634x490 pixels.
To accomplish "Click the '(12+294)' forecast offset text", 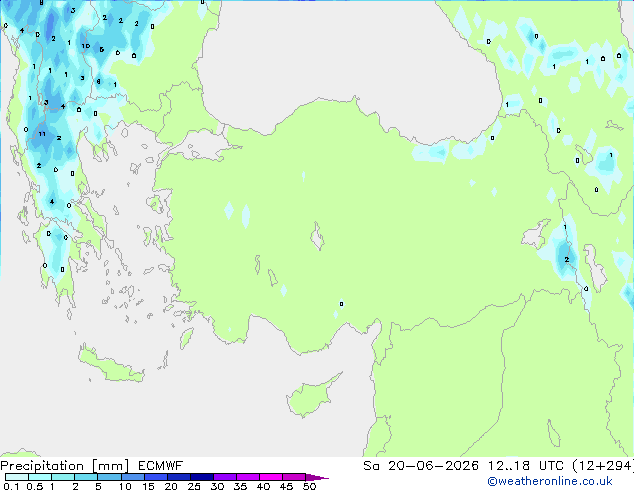I will (603, 466).
